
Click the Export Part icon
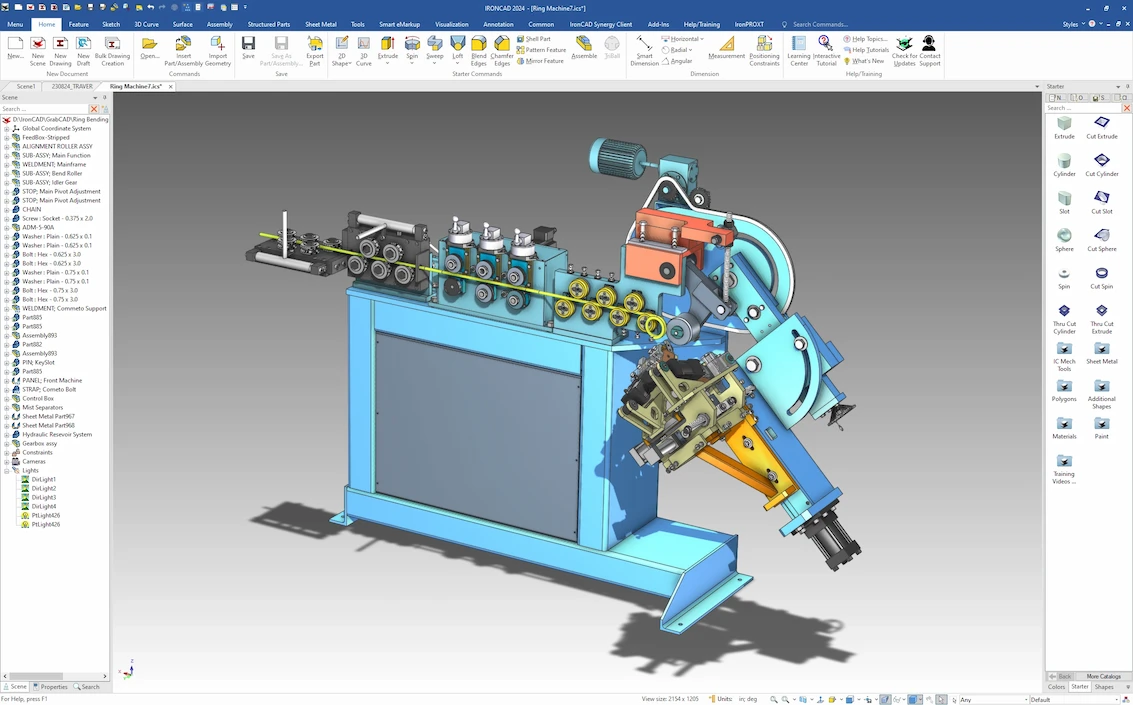pos(315,49)
